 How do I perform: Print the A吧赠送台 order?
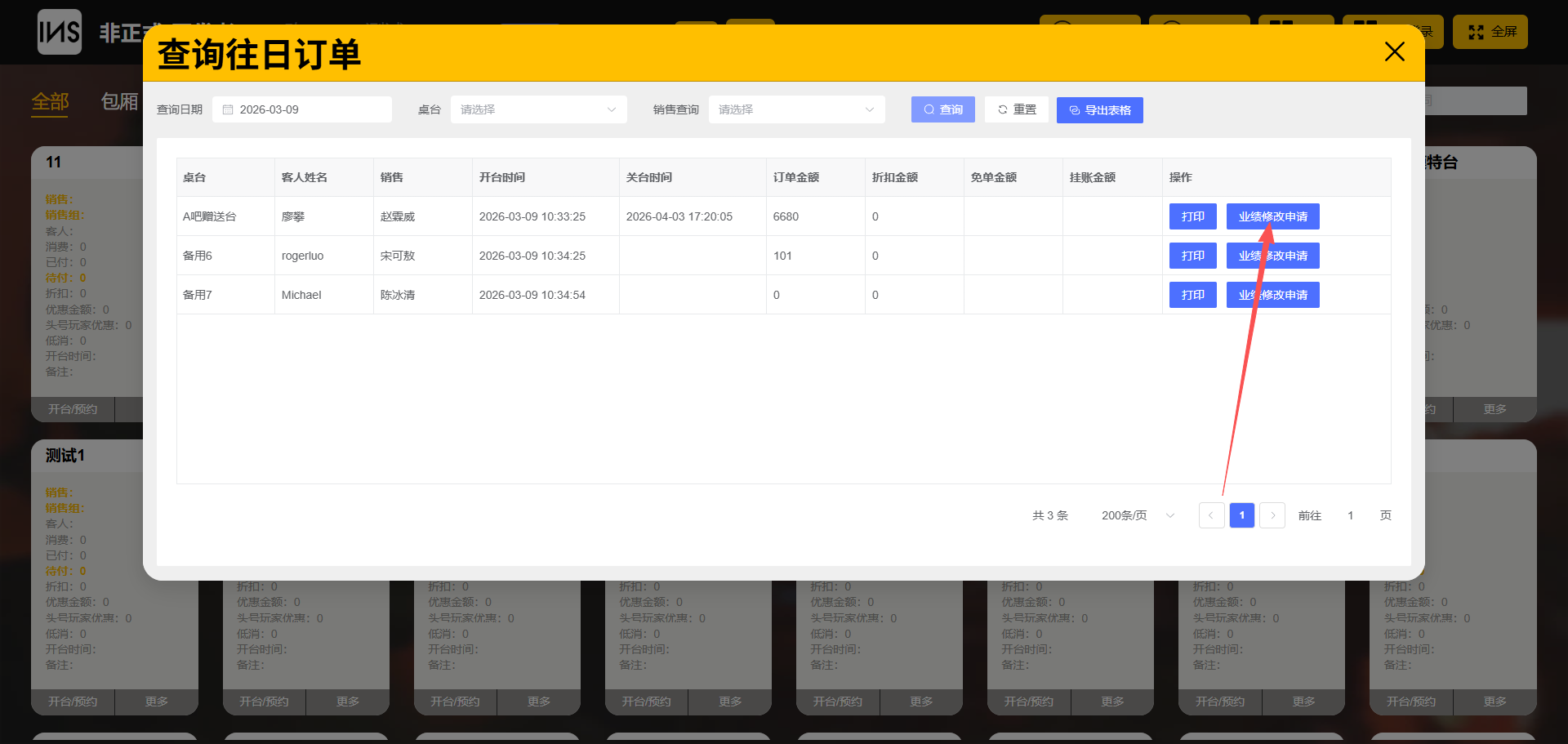[1192, 216]
